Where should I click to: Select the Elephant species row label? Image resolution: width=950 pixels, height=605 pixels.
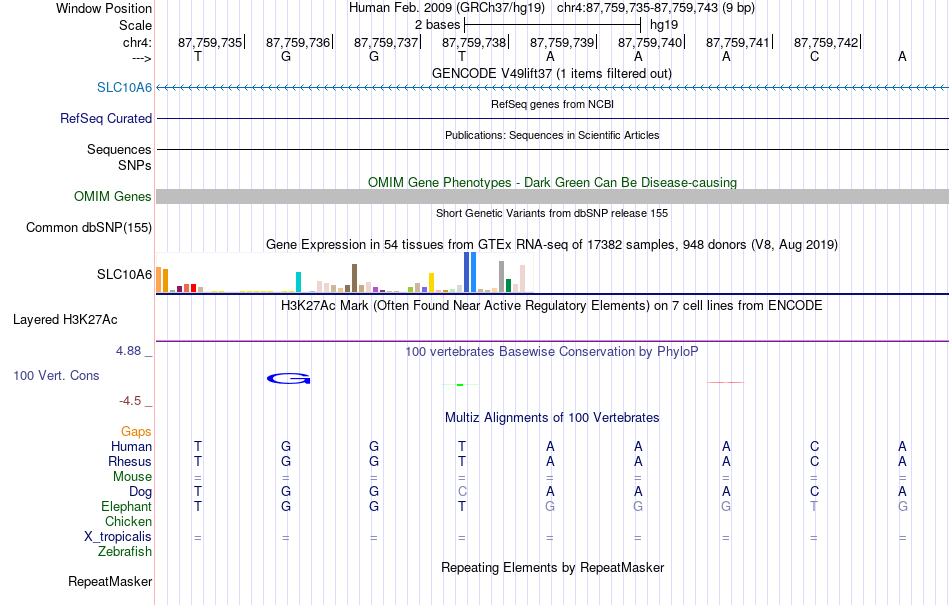[x=126, y=506]
